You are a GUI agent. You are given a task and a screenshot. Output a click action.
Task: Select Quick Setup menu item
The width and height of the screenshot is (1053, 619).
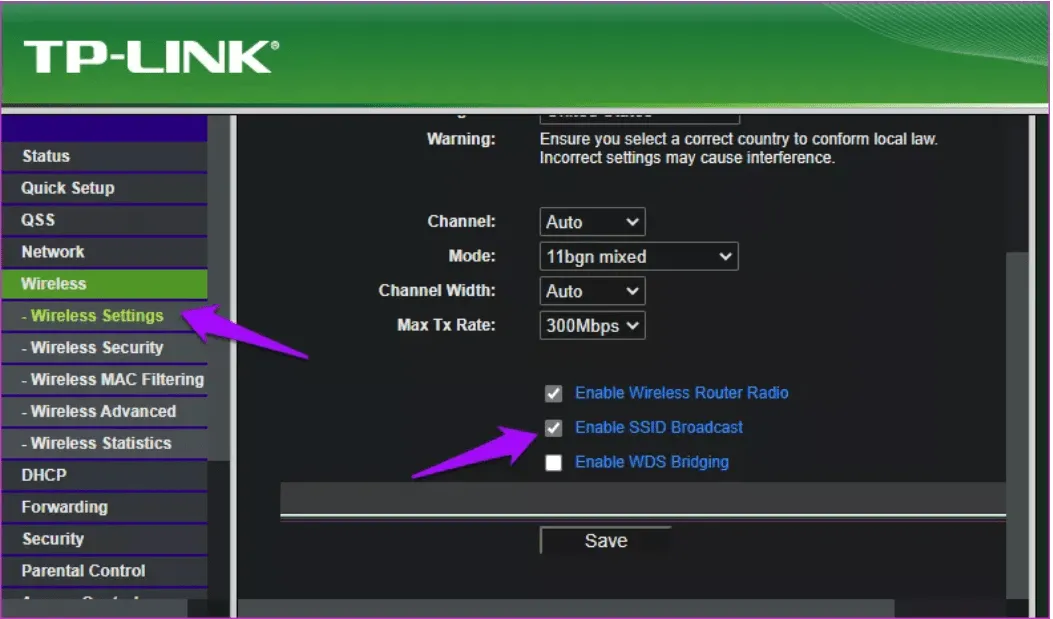pyautogui.click(x=68, y=188)
